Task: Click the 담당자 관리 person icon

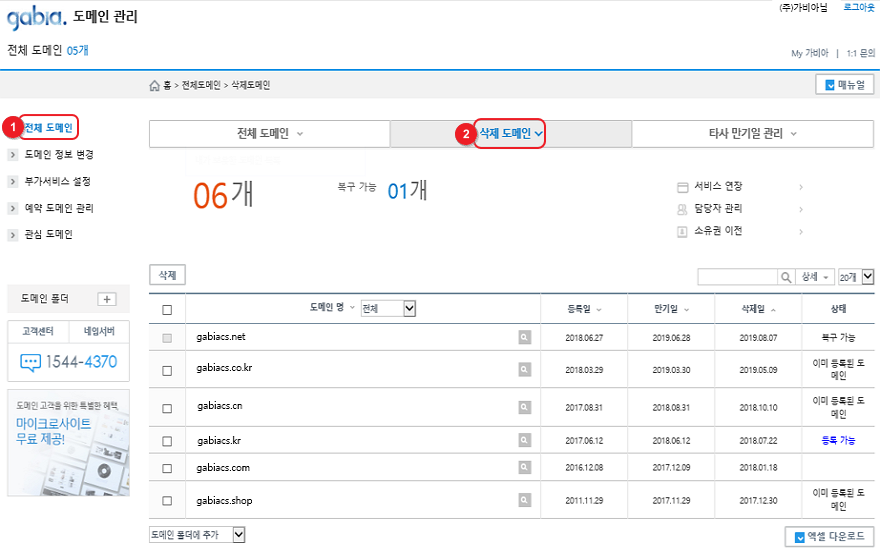Action: (x=682, y=209)
